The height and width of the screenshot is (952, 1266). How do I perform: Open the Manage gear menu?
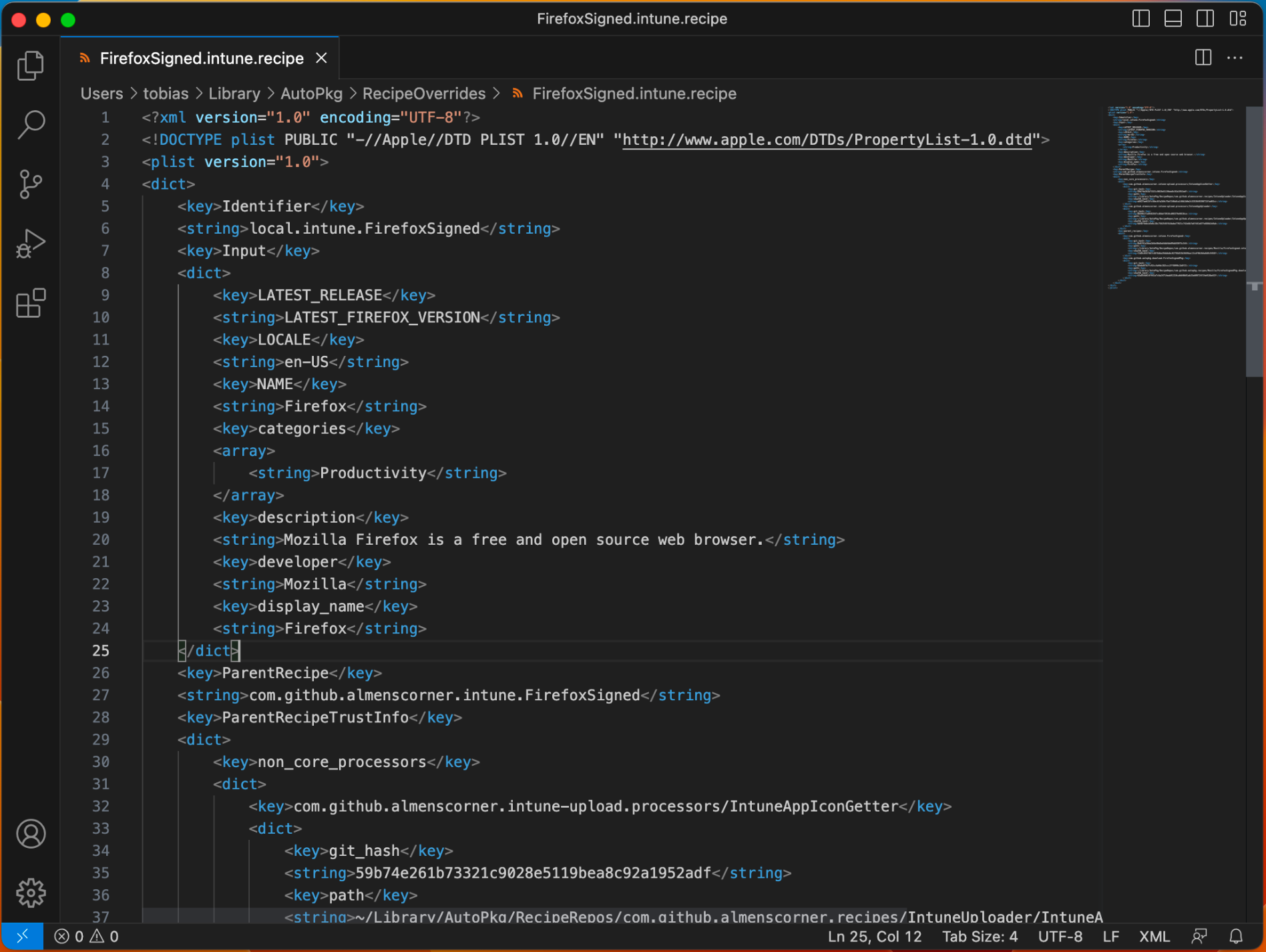click(x=31, y=893)
